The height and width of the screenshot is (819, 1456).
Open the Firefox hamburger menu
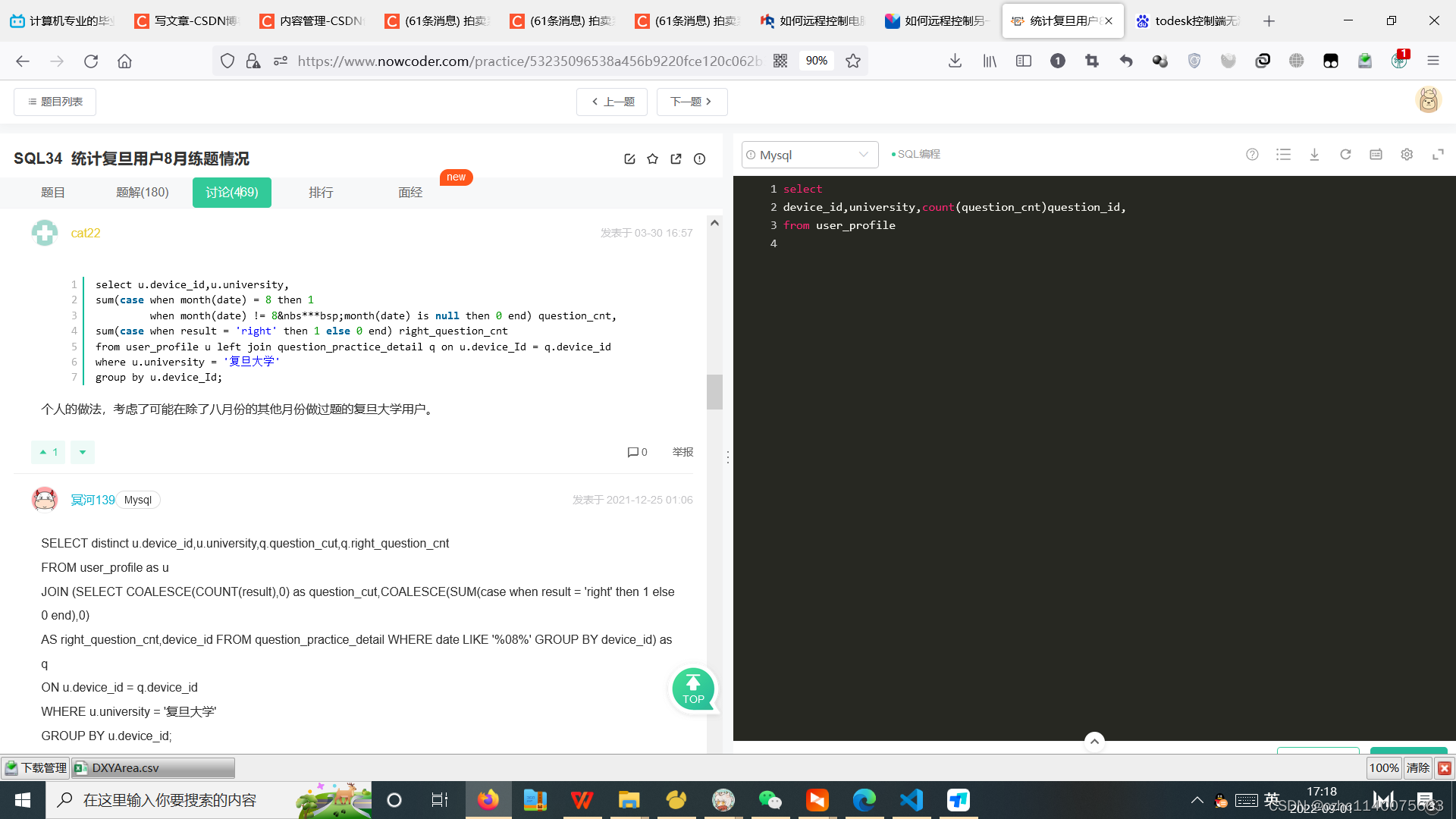(1433, 61)
